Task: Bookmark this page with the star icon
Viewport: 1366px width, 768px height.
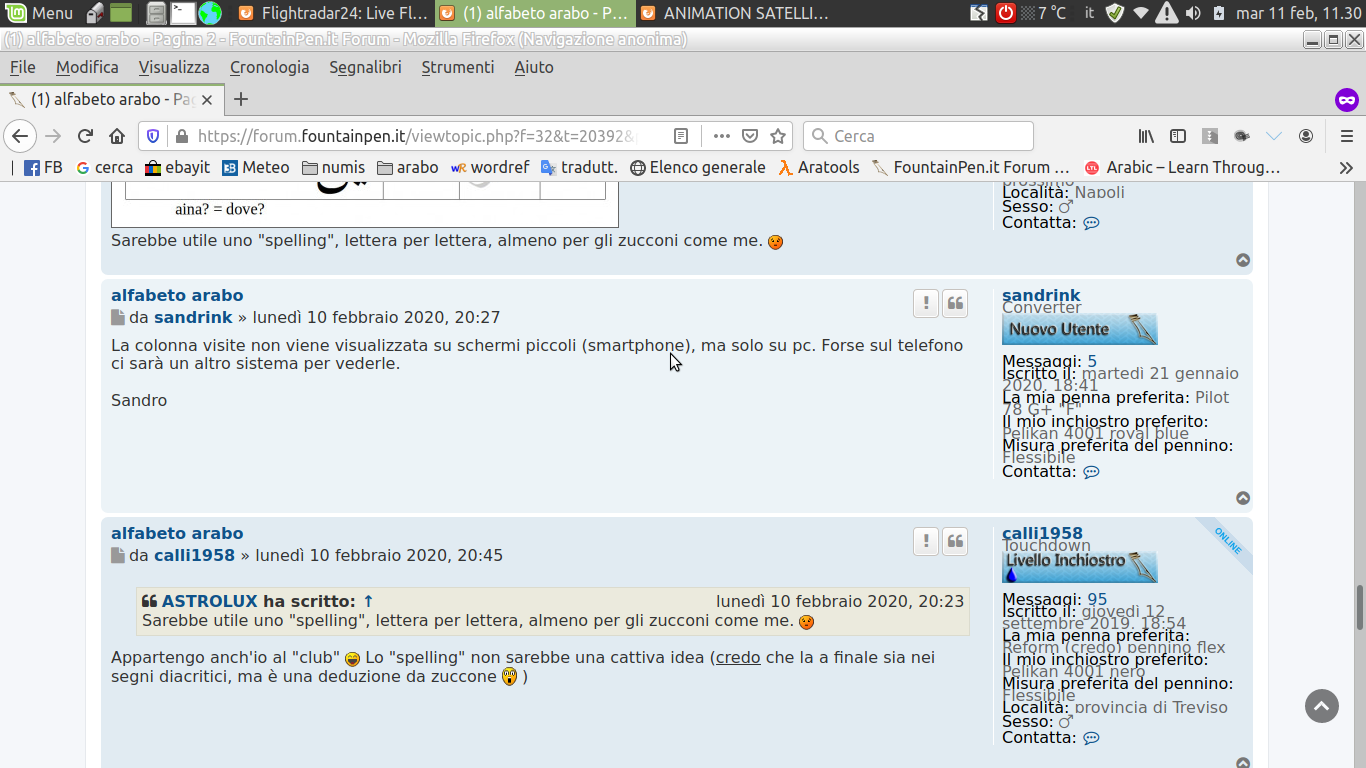Action: click(778, 136)
